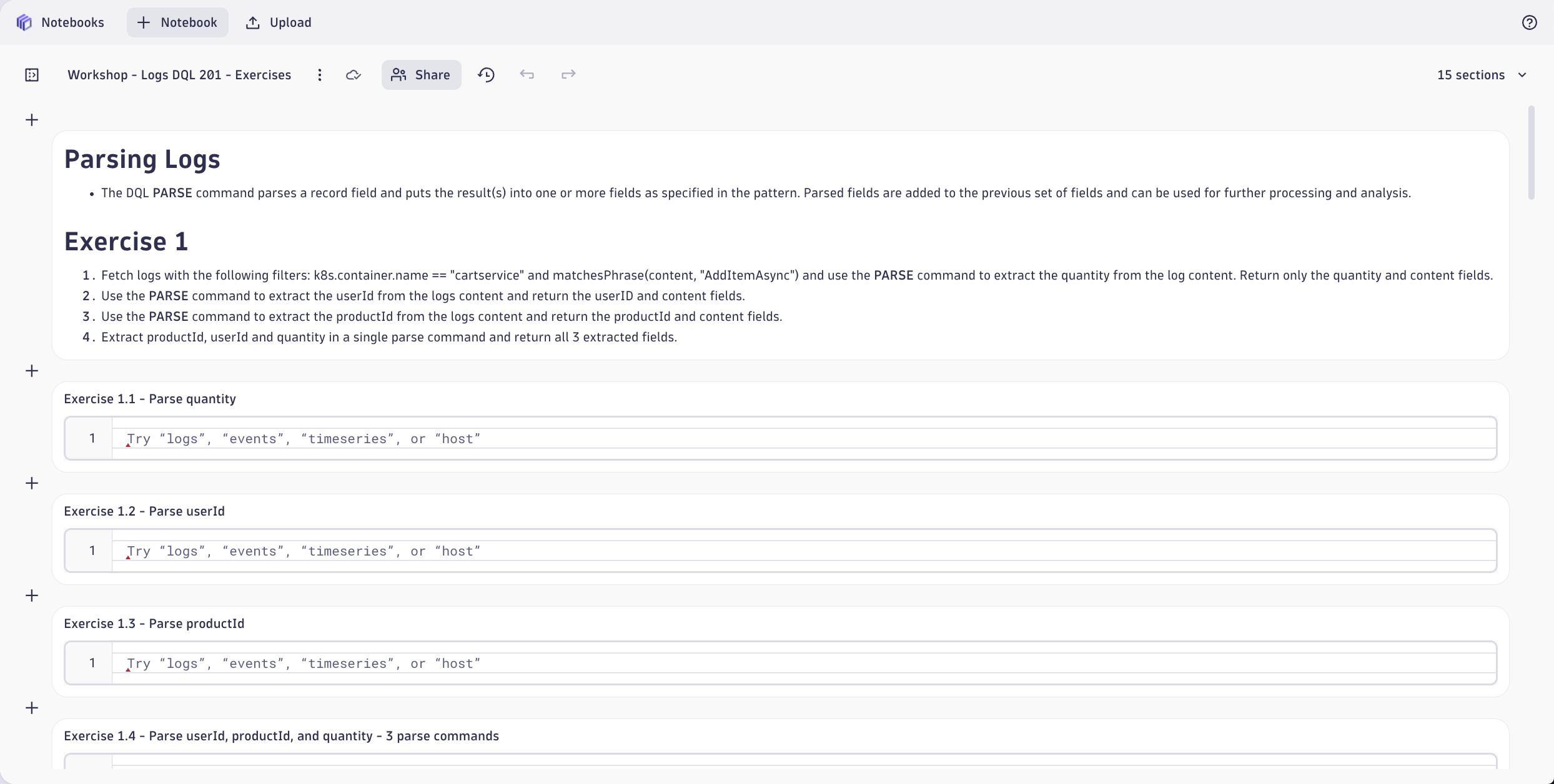Click the notebook title Workshop - Logs DQL 201
Screen dimensions: 1554x784
tap(179, 75)
